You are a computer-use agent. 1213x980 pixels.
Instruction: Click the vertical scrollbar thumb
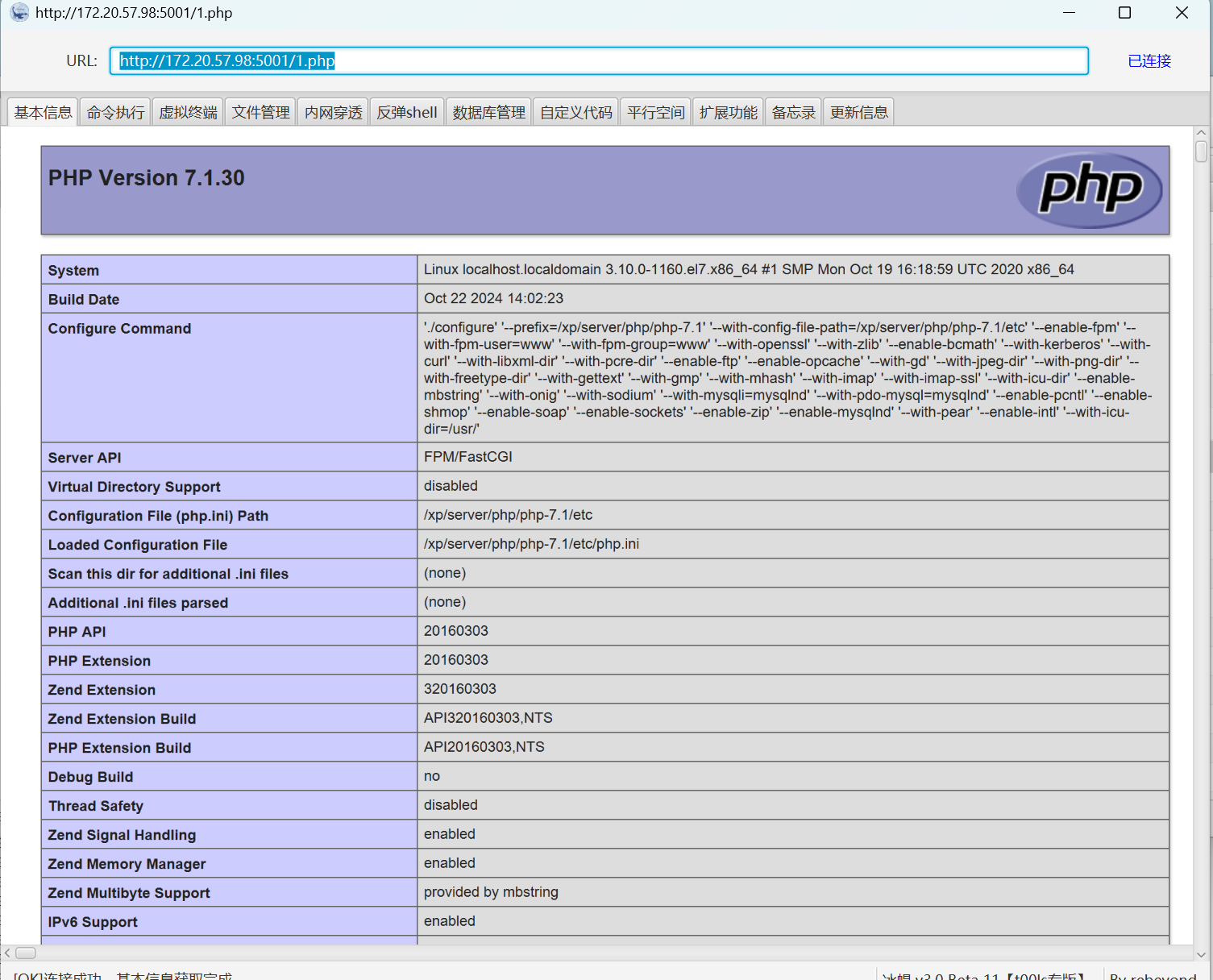(x=1202, y=152)
